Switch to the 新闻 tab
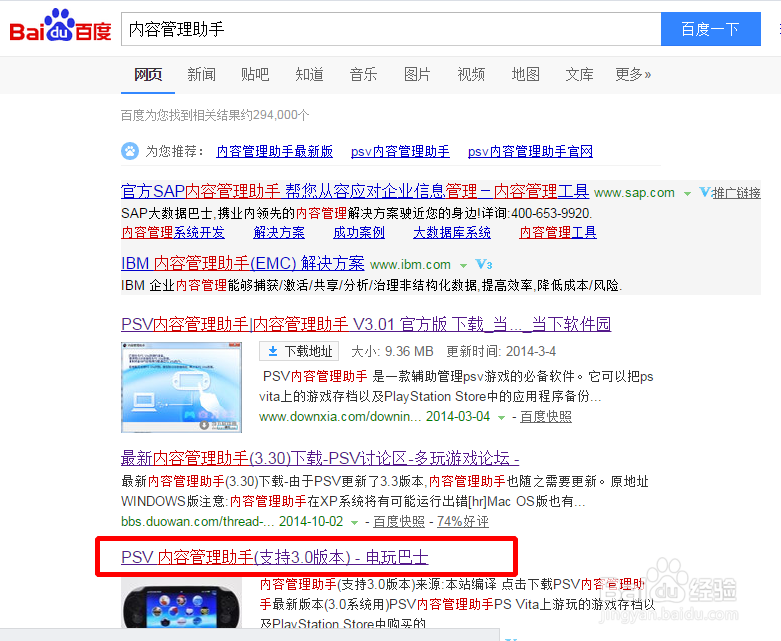 201,75
